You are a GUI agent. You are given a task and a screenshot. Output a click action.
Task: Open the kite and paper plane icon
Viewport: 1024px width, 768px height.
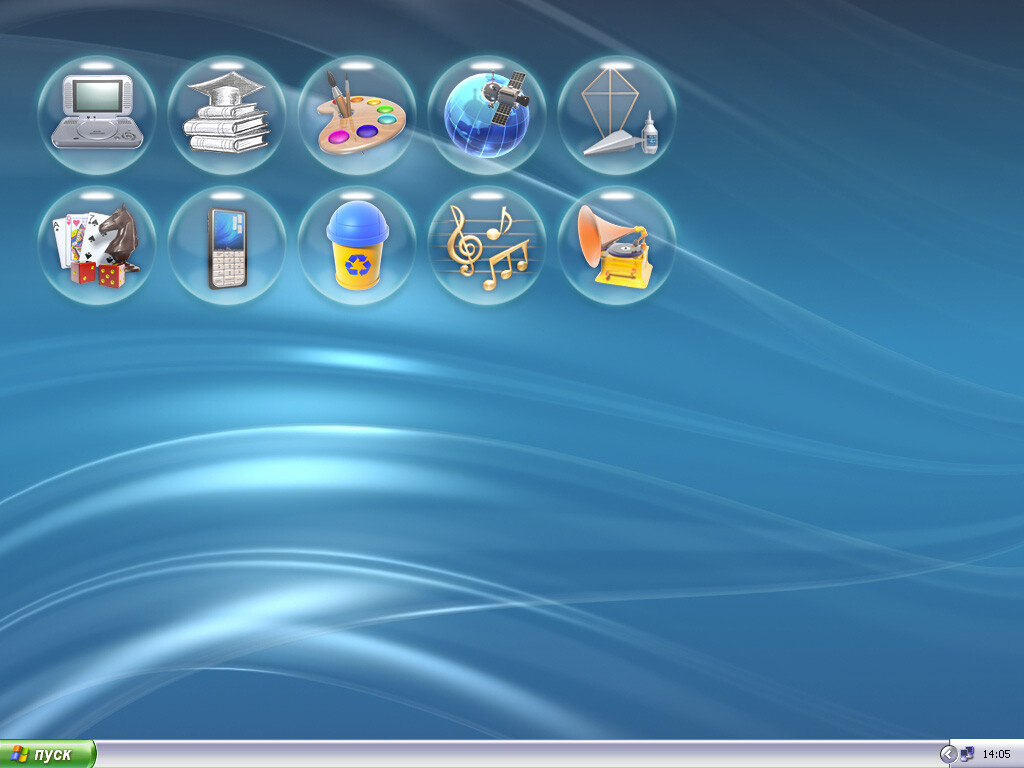coord(616,115)
